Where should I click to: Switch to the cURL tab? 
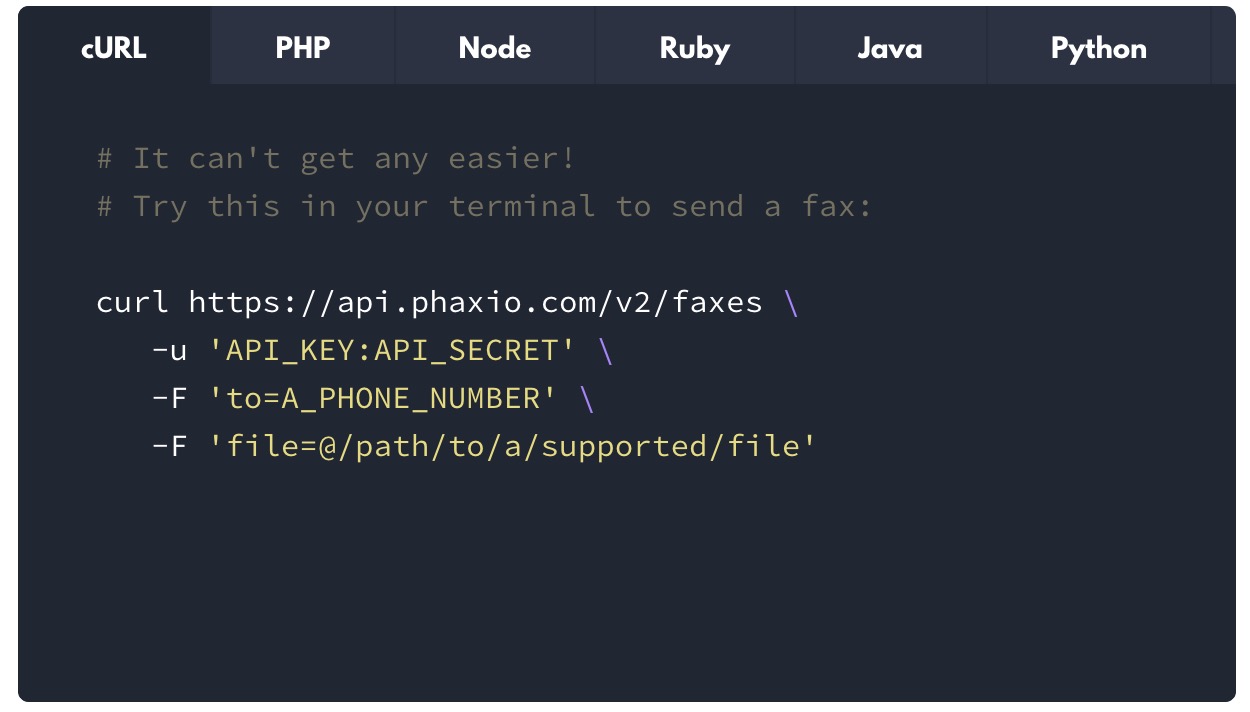(x=114, y=48)
